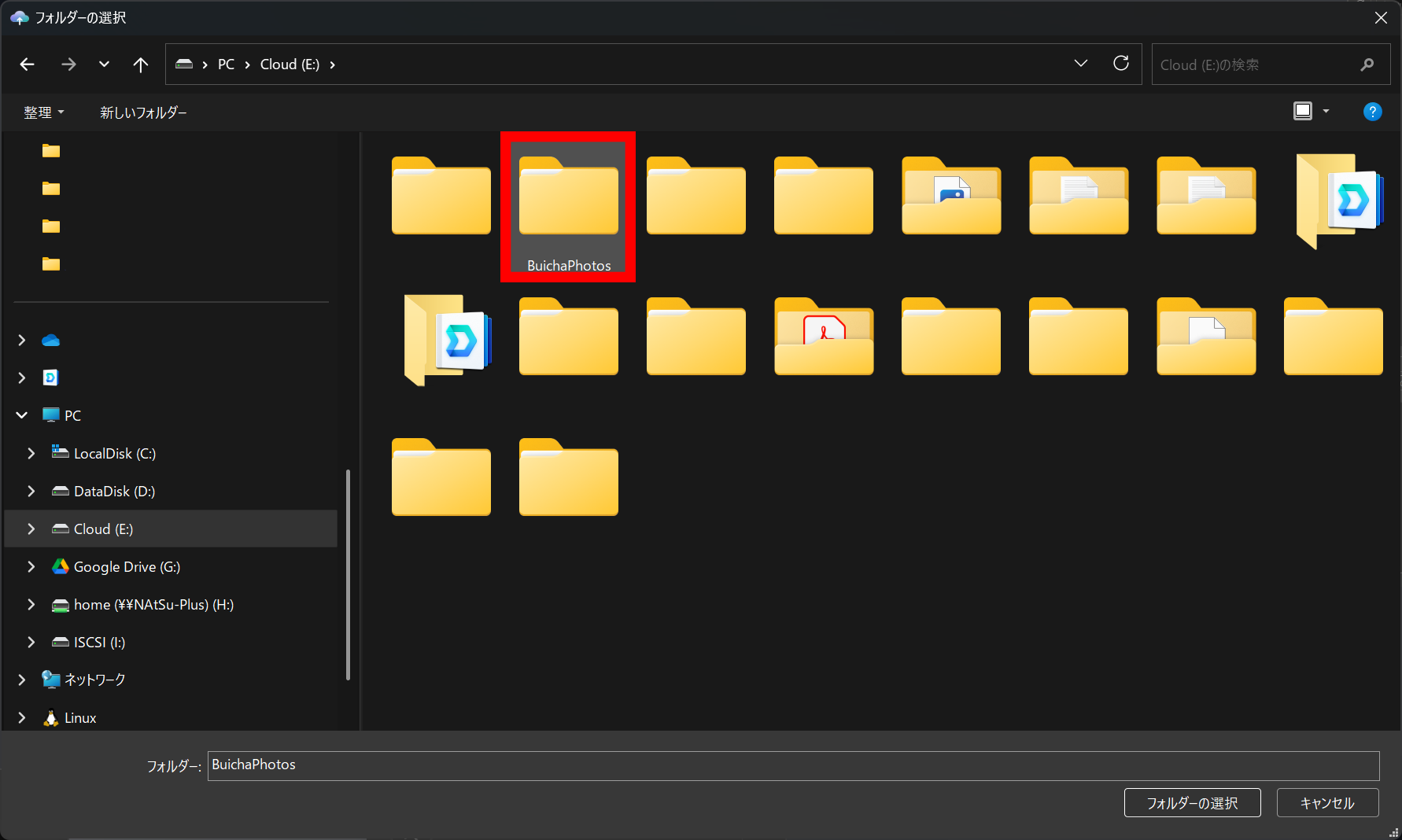Click the キャンセル button
Viewport: 1402px width, 840px height.
(1326, 802)
